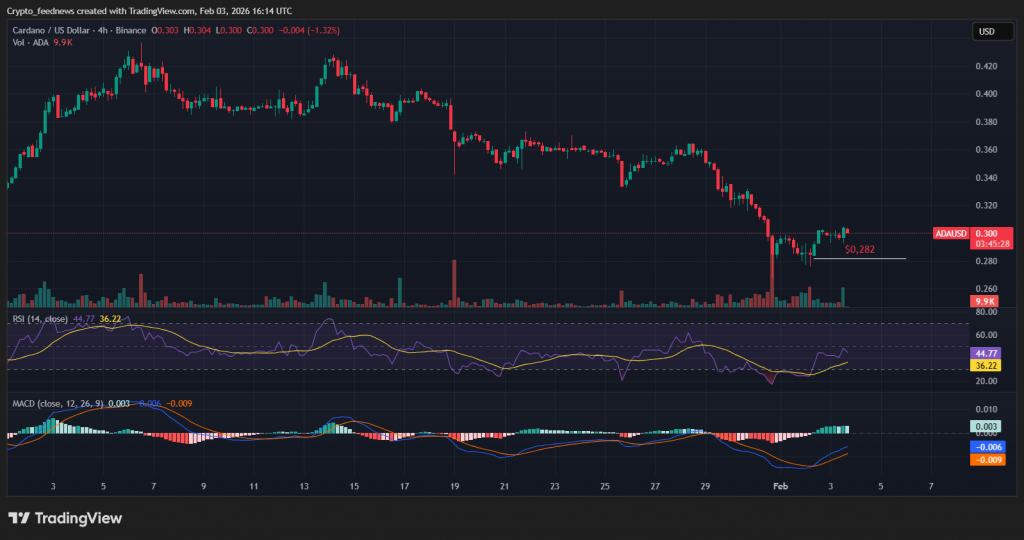
Task: Click the 29 date label on time axis
Action: [x=705, y=486]
